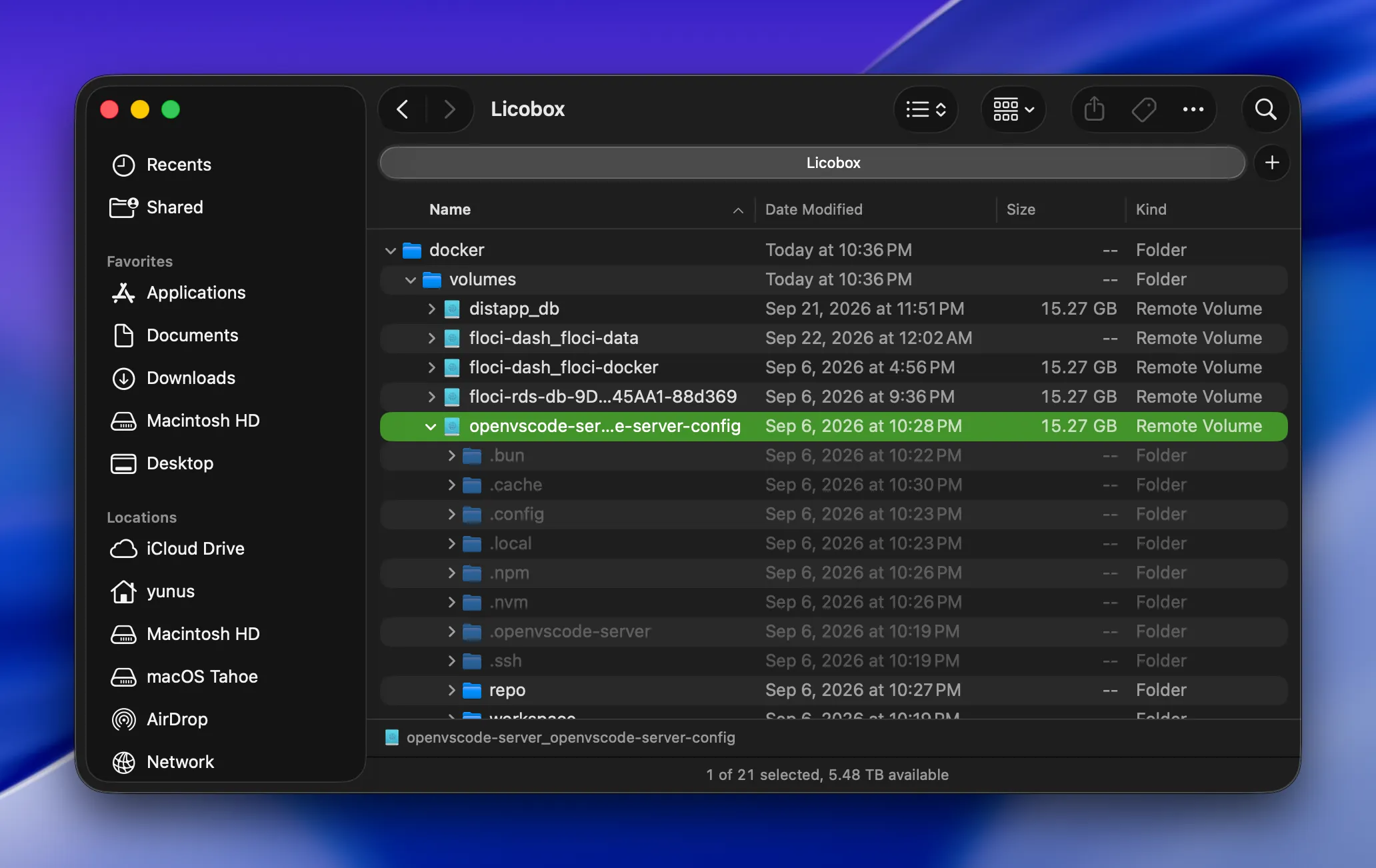Click the docker folder icon

click(x=412, y=250)
